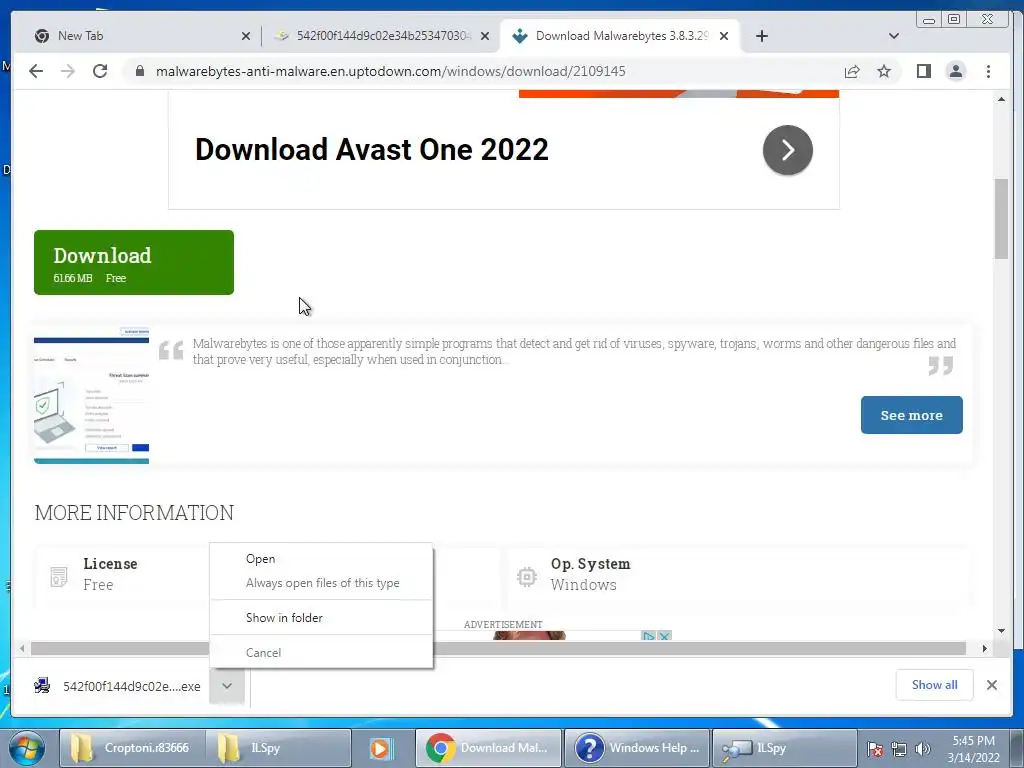Click the downloaded 542f00f144d9c02e exe file
1024x768 pixels.
coord(118,686)
